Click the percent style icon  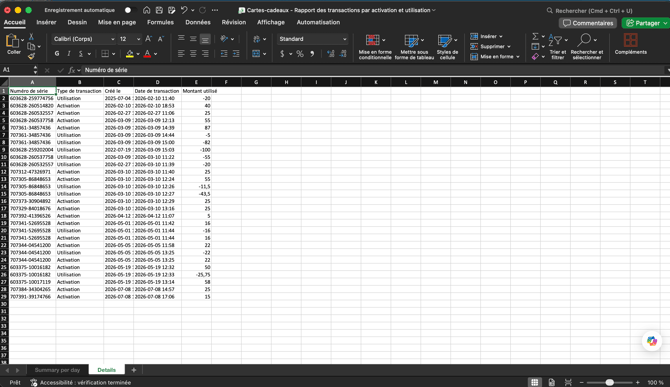[300, 54]
